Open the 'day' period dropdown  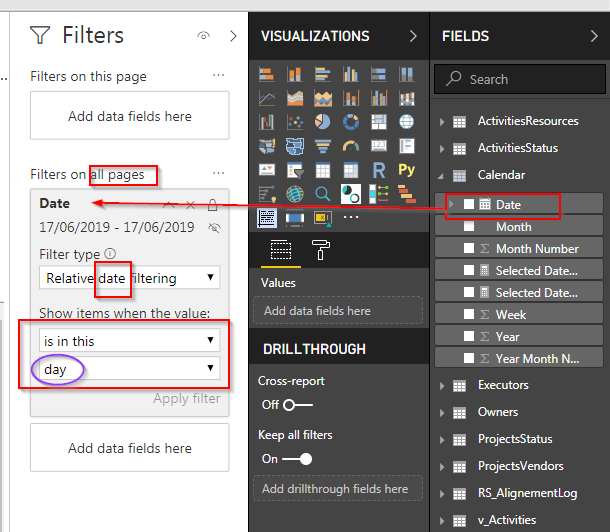[x=130, y=369]
